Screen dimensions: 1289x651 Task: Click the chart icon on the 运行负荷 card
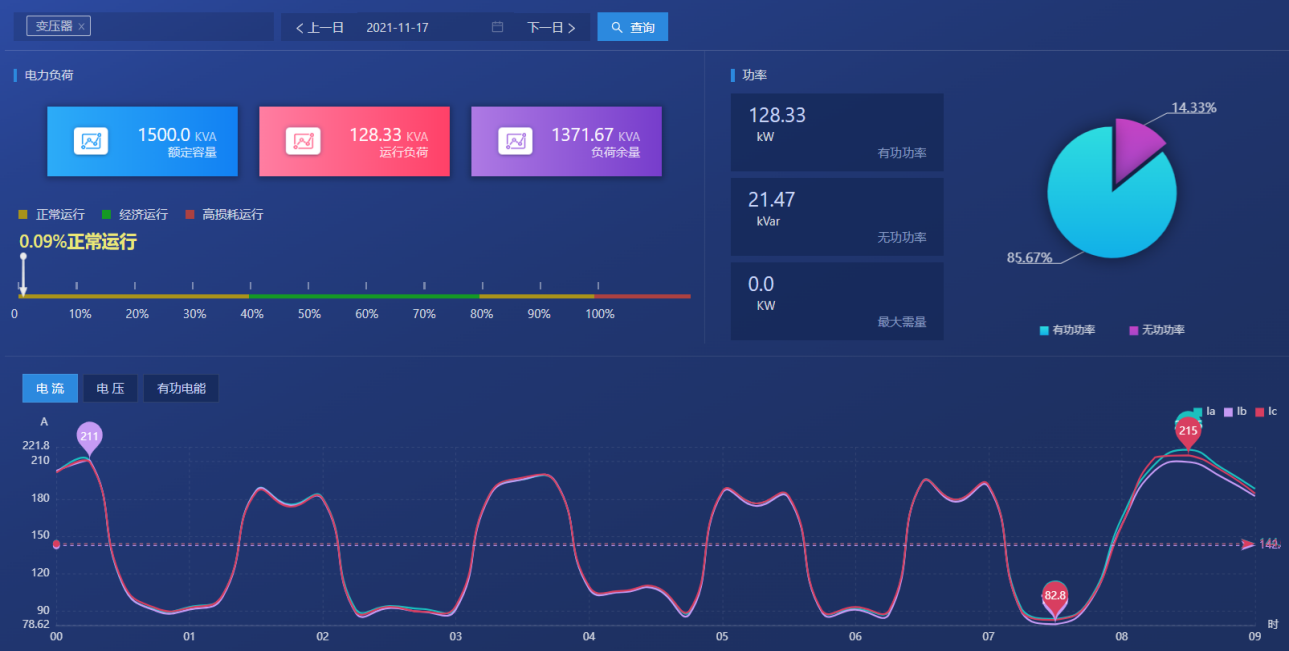click(305, 140)
